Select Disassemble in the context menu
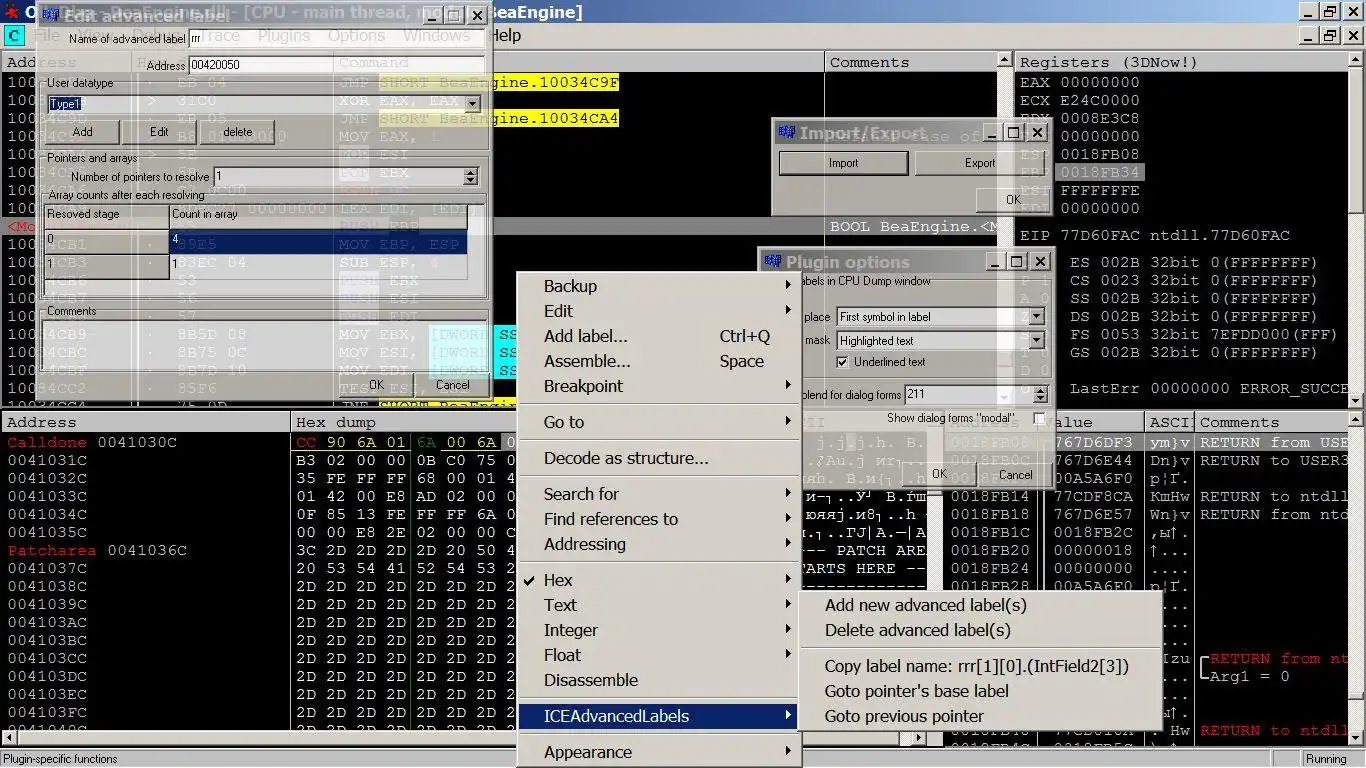The width and height of the screenshot is (1366, 768). point(660,680)
